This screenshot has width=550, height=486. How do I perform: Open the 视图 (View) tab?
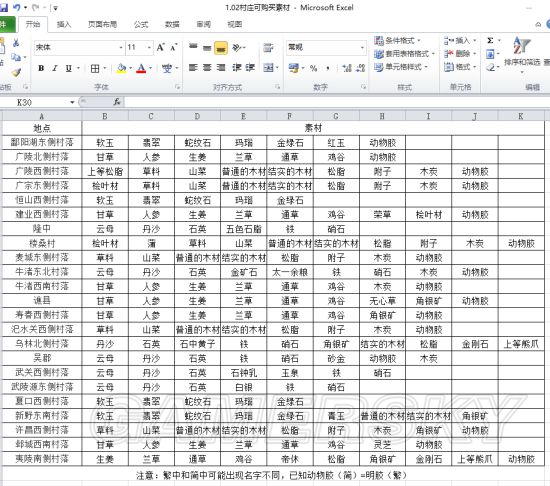pyautogui.click(x=235, y=24)
